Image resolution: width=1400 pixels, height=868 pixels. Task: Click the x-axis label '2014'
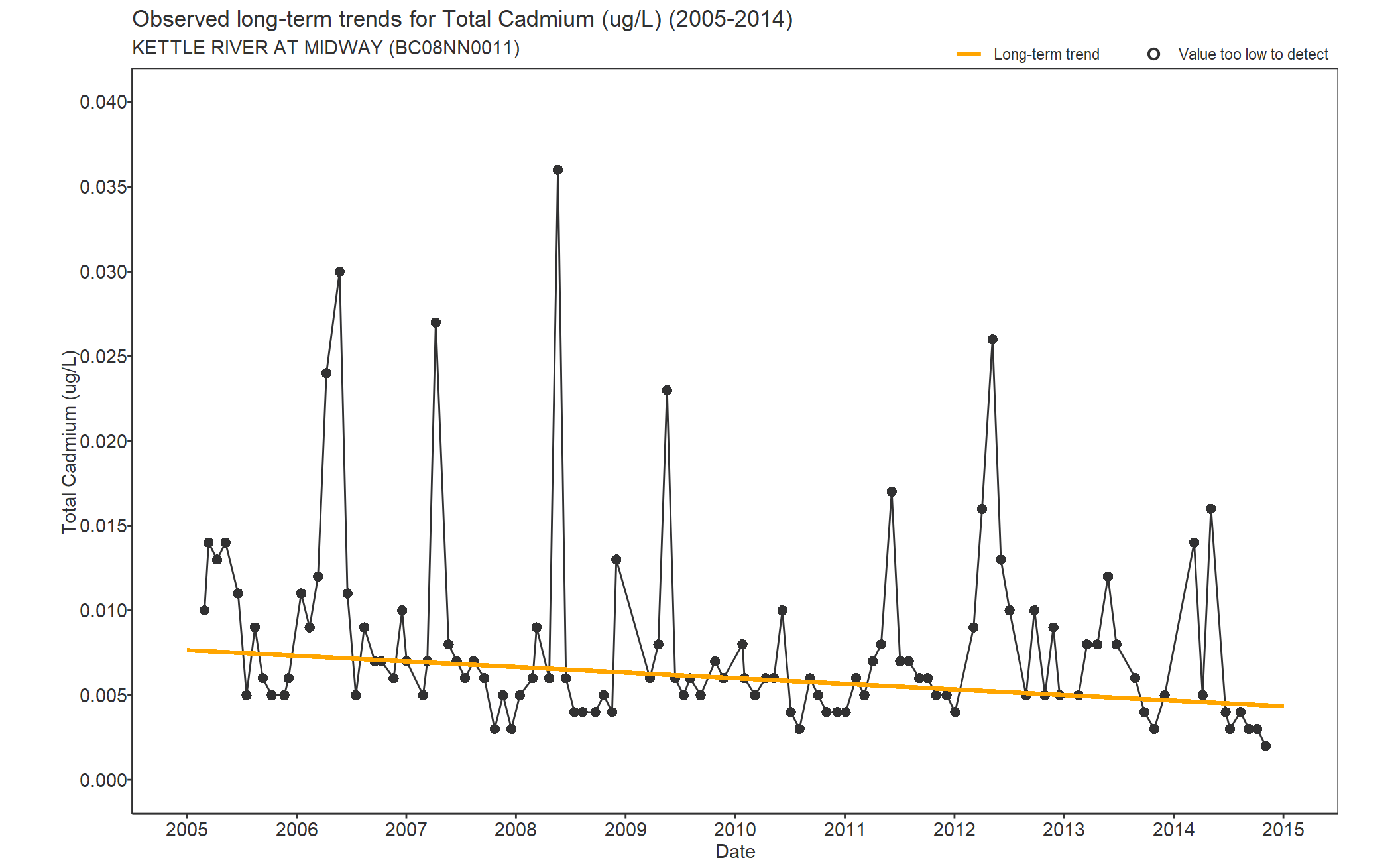1173,830
